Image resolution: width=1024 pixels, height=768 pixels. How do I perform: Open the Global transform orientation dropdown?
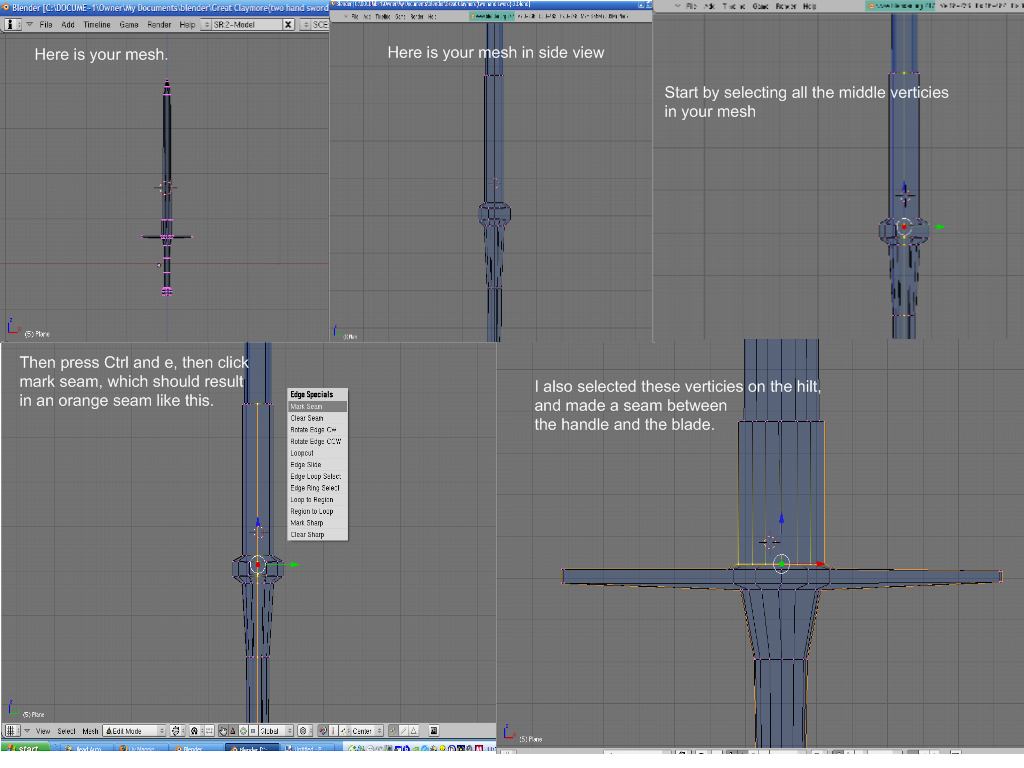[x=275, y=731]
